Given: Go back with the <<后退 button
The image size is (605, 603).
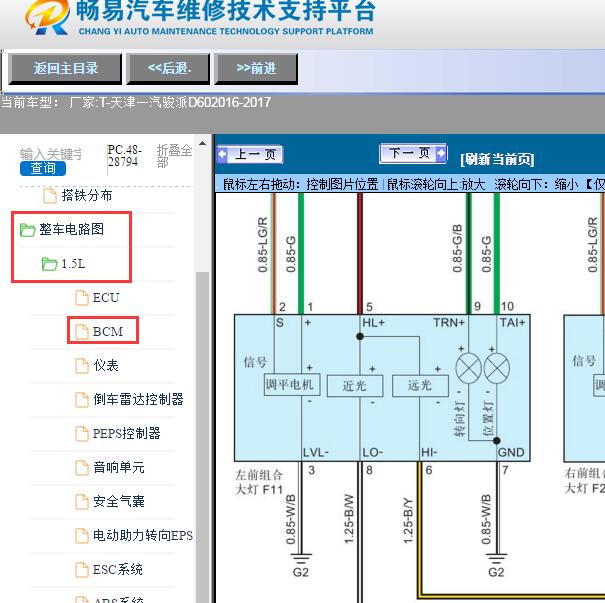Looking at the screenshot, I should coord(169,69).
